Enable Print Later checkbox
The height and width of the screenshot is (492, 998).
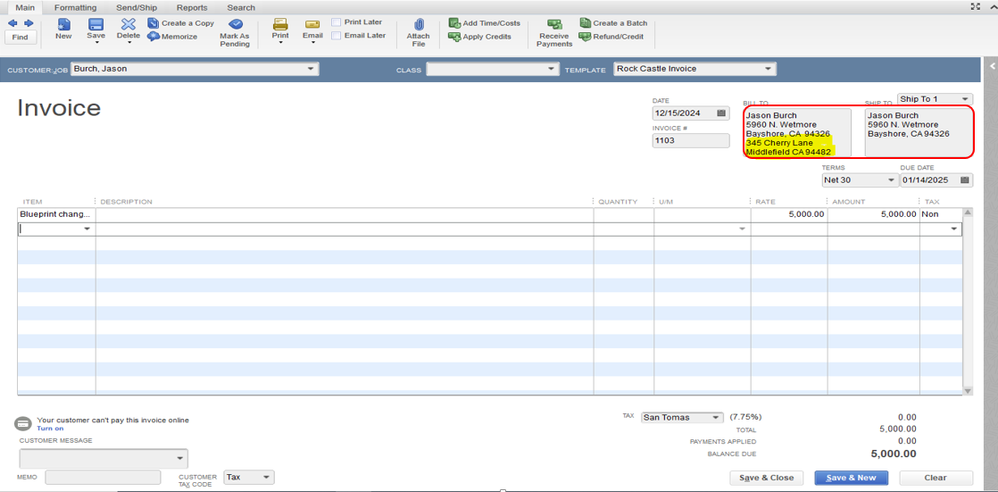pos(335,22)
